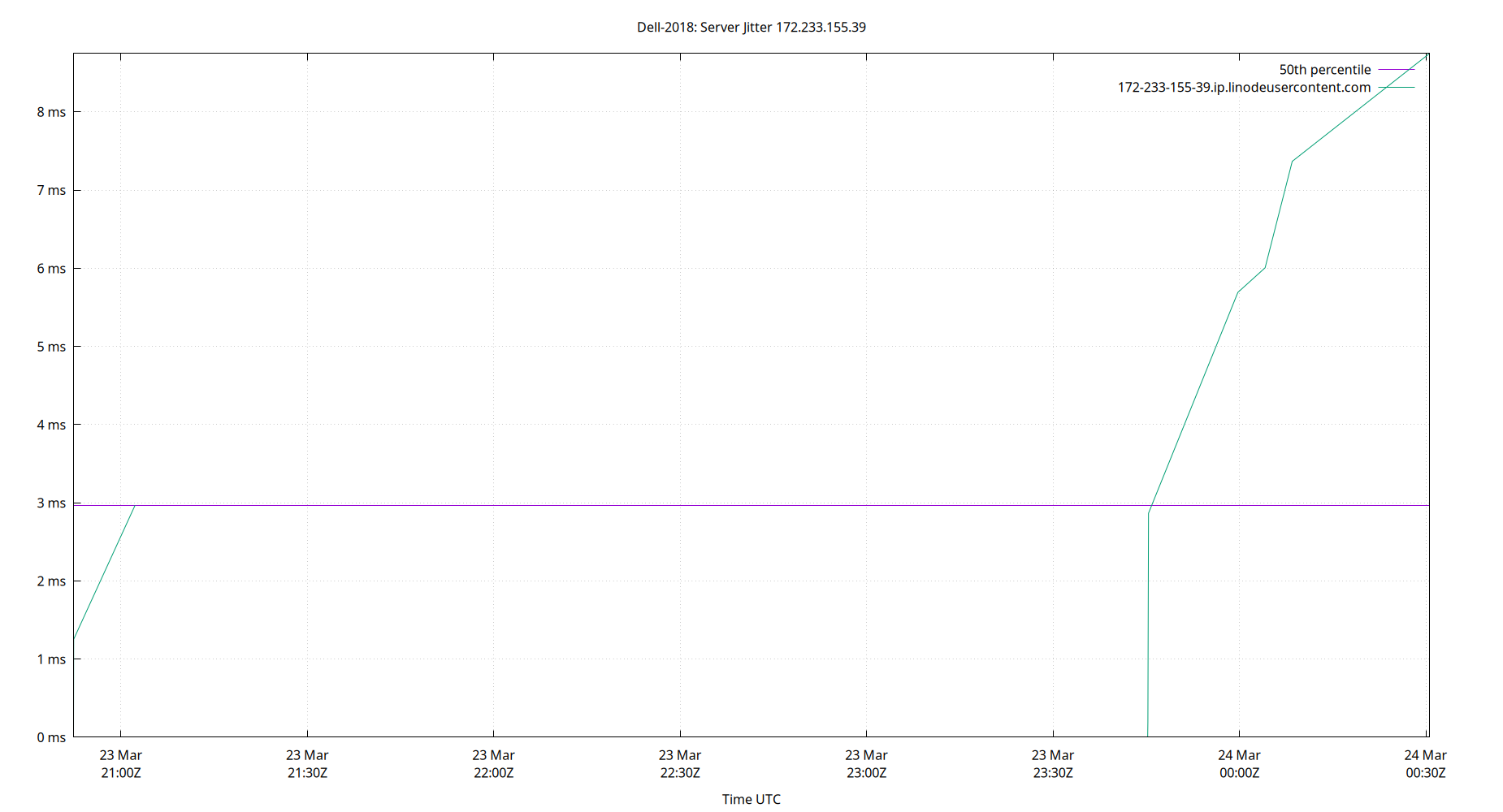Select the "24 Mar 00:00Z" x-axis label
Image resolution: width=1503 pixels, height=812 pixels.
[x=1241, y=763]
